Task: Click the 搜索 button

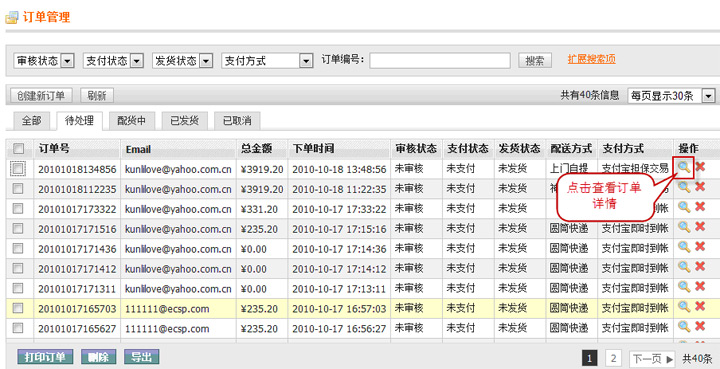Action: click(x=535, y=61)
